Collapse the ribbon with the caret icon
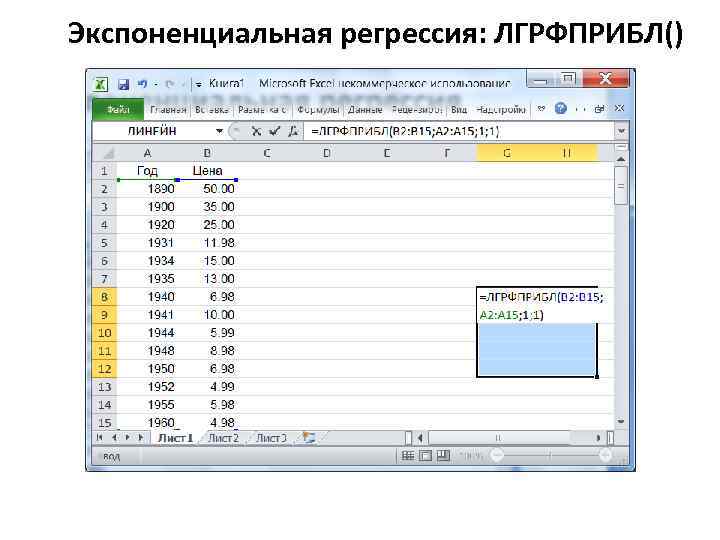Screen dimensions: 720x540 click(x=541, y=109)
